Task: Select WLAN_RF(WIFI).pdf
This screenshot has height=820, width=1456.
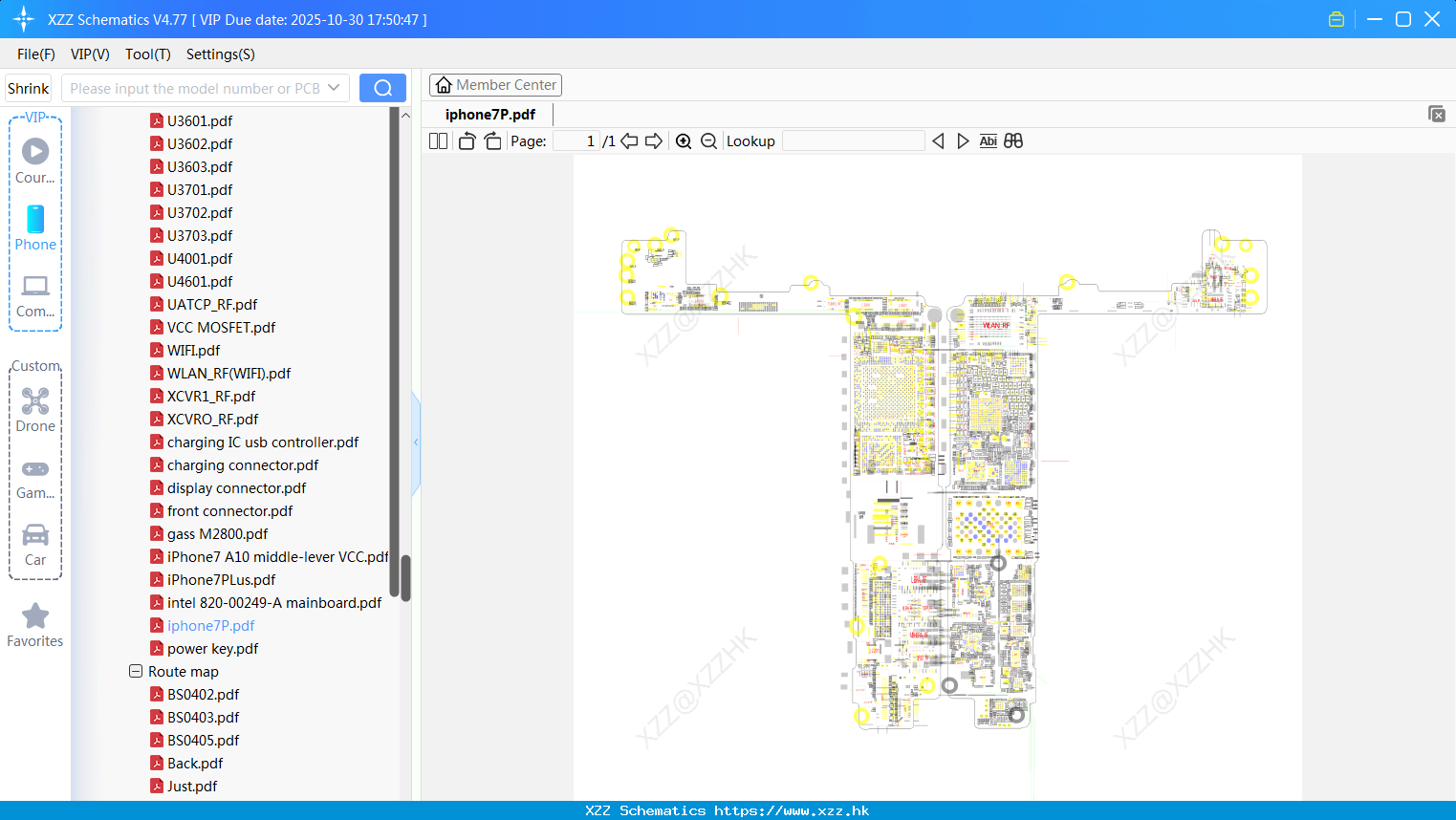Action: [x=228, y=373]
